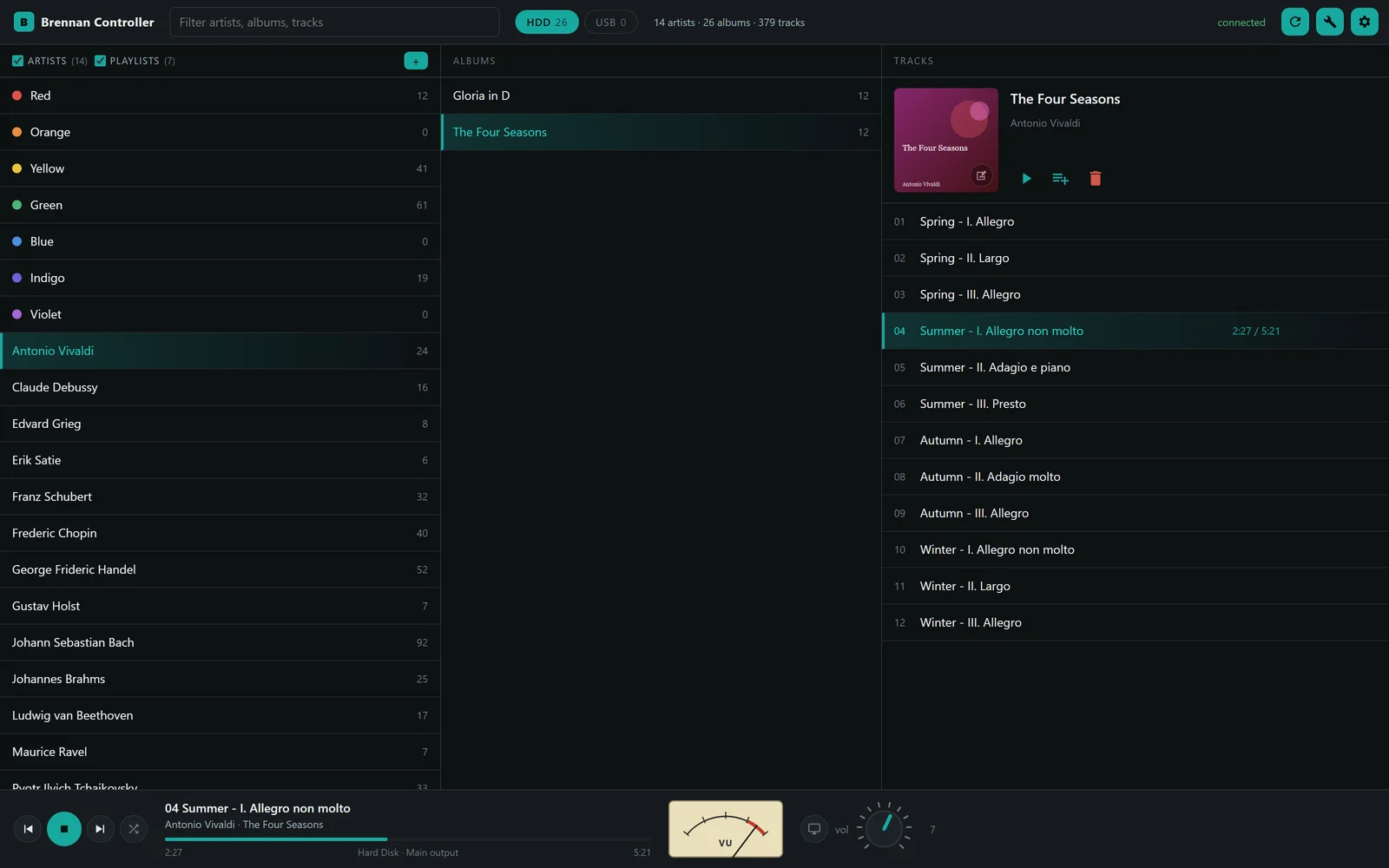Click The Four Seasons cover thumbnail
The width and height of the screenshot is (1389, 868).
(946, 140)
